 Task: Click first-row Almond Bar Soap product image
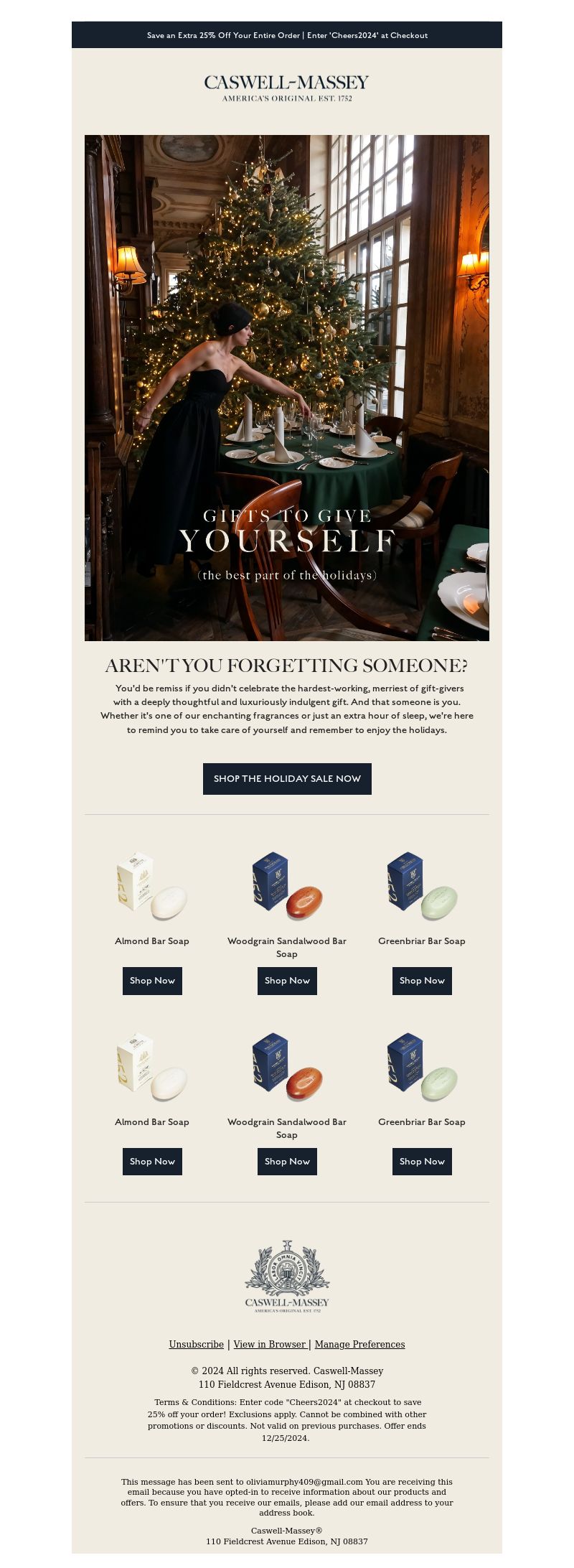pos(152,886)
